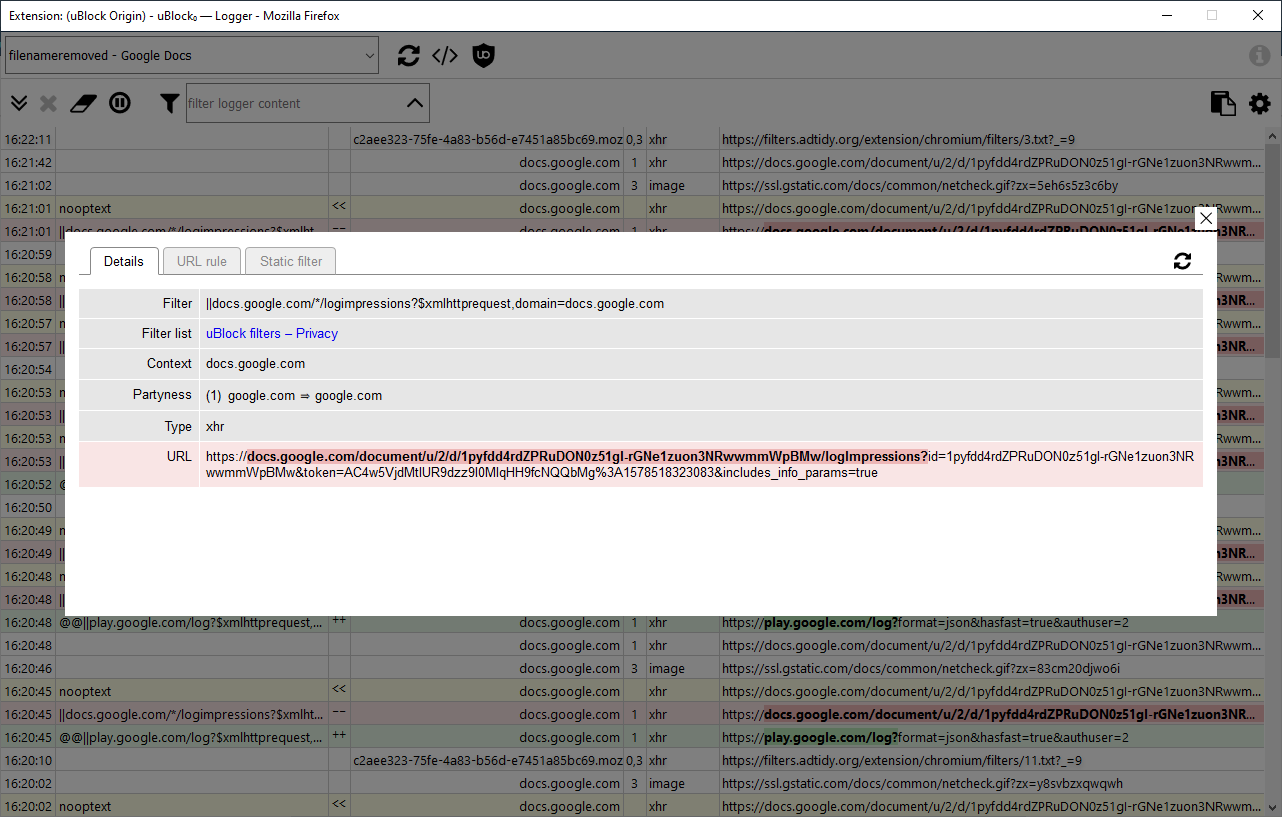This screenshot has width=1282, height=817.
Task: Refresh the details dialog content
Action: (1182, 261)
